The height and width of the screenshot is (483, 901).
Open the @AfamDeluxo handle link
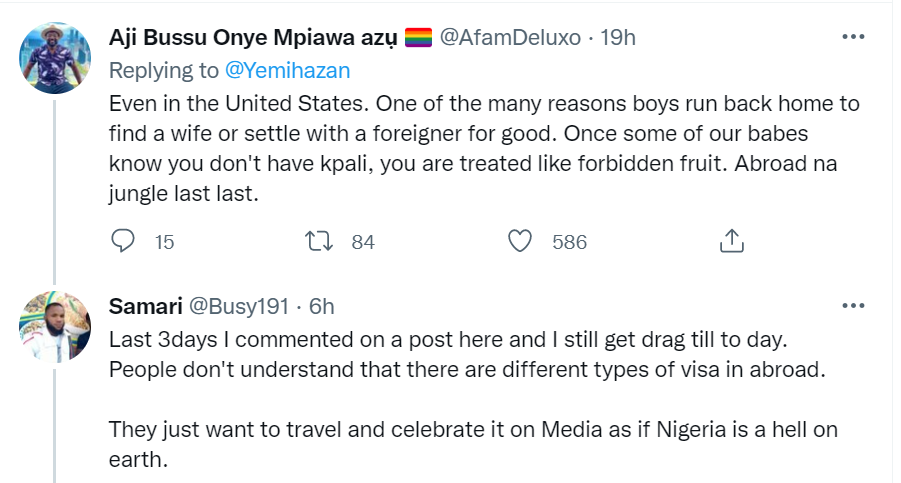[511, 38]
